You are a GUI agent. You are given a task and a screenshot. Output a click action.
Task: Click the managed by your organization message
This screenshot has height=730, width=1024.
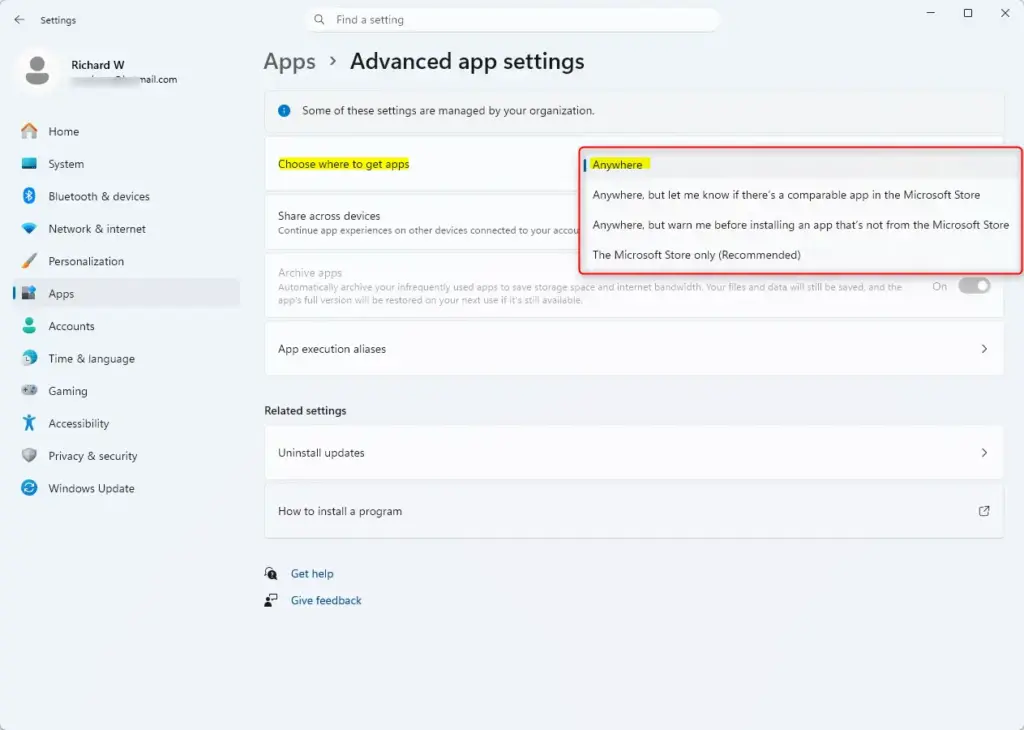coord(448,110)
